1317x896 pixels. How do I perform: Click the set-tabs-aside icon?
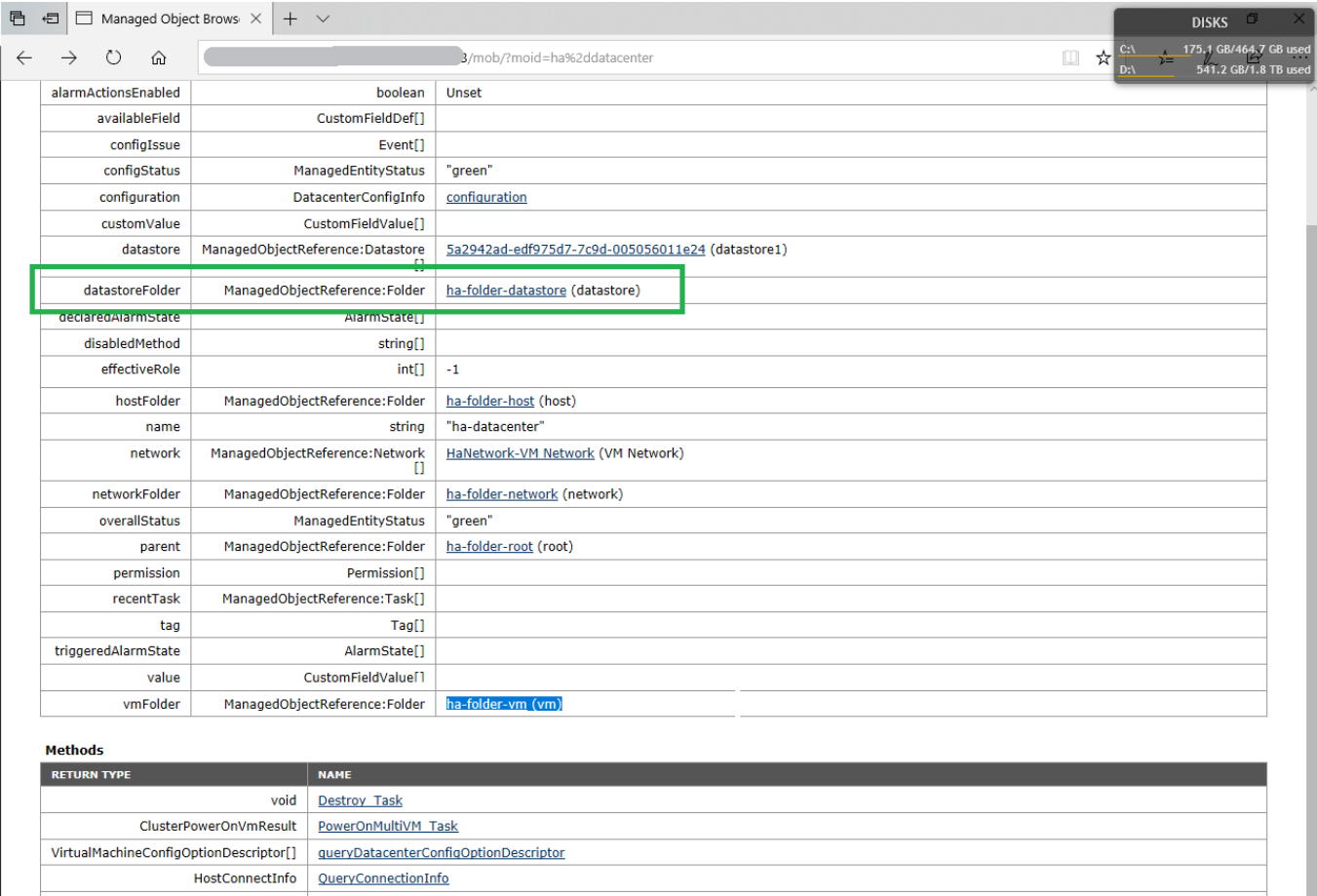point(51,19)
